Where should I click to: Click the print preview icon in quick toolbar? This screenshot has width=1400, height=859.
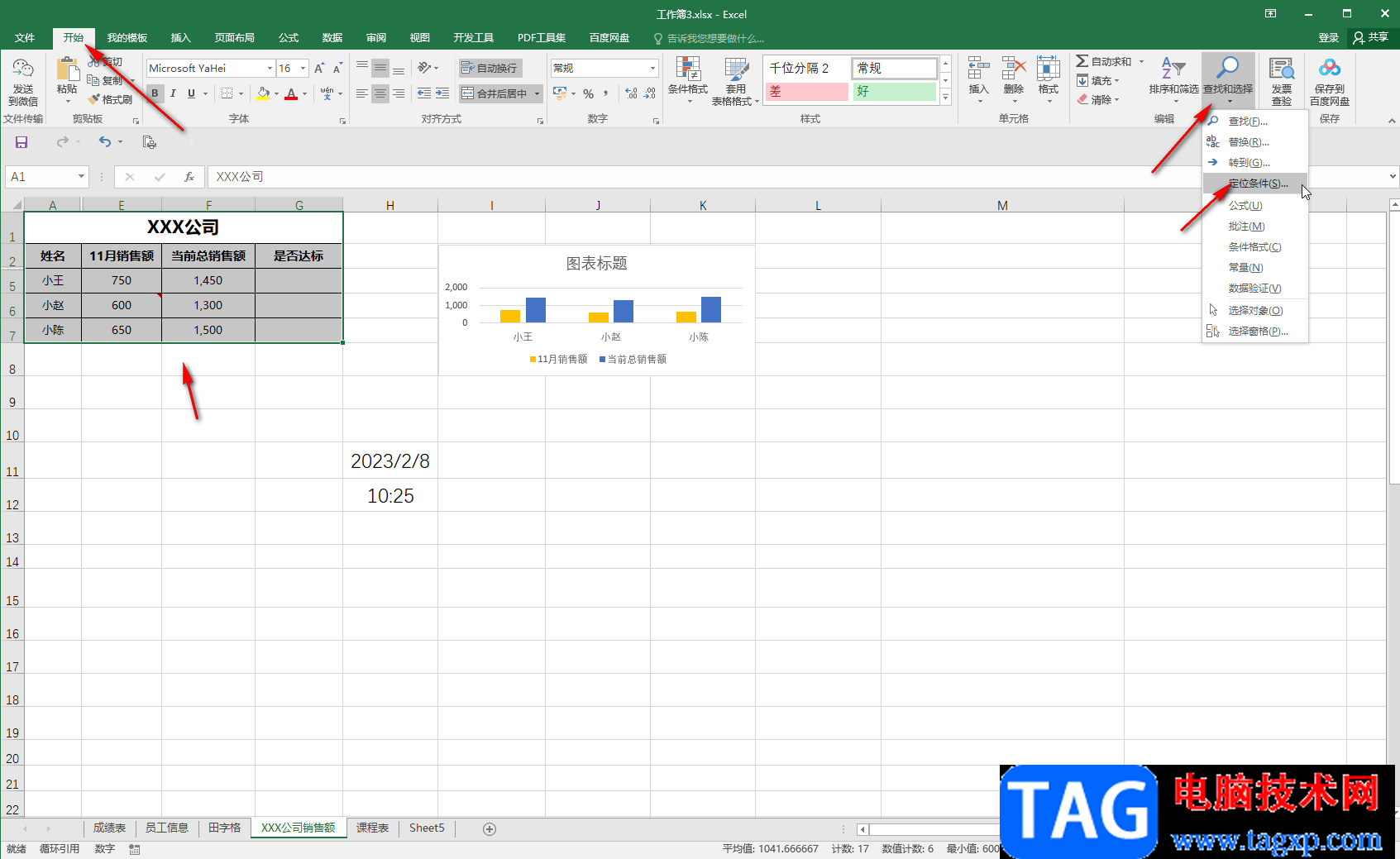(149, 142)
